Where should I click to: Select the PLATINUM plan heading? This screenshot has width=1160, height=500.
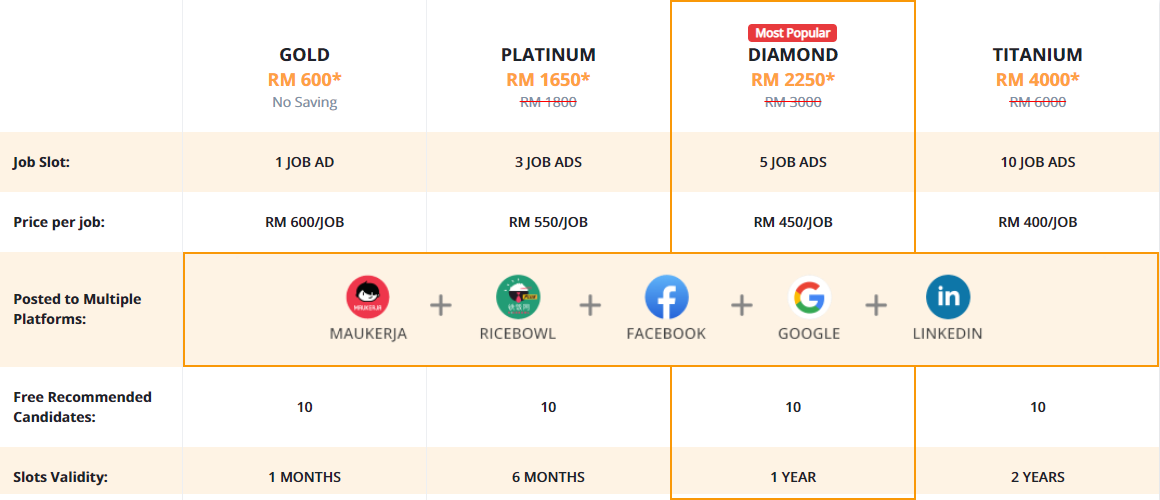(x=548, y=55)
